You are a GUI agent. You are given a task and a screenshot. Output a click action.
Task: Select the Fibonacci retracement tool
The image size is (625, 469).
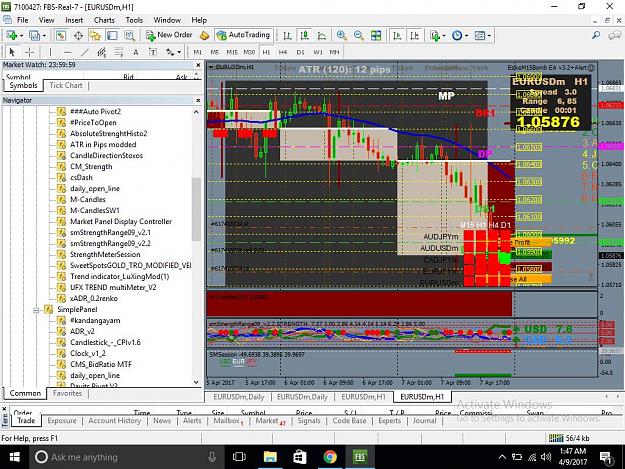[119, 52]
